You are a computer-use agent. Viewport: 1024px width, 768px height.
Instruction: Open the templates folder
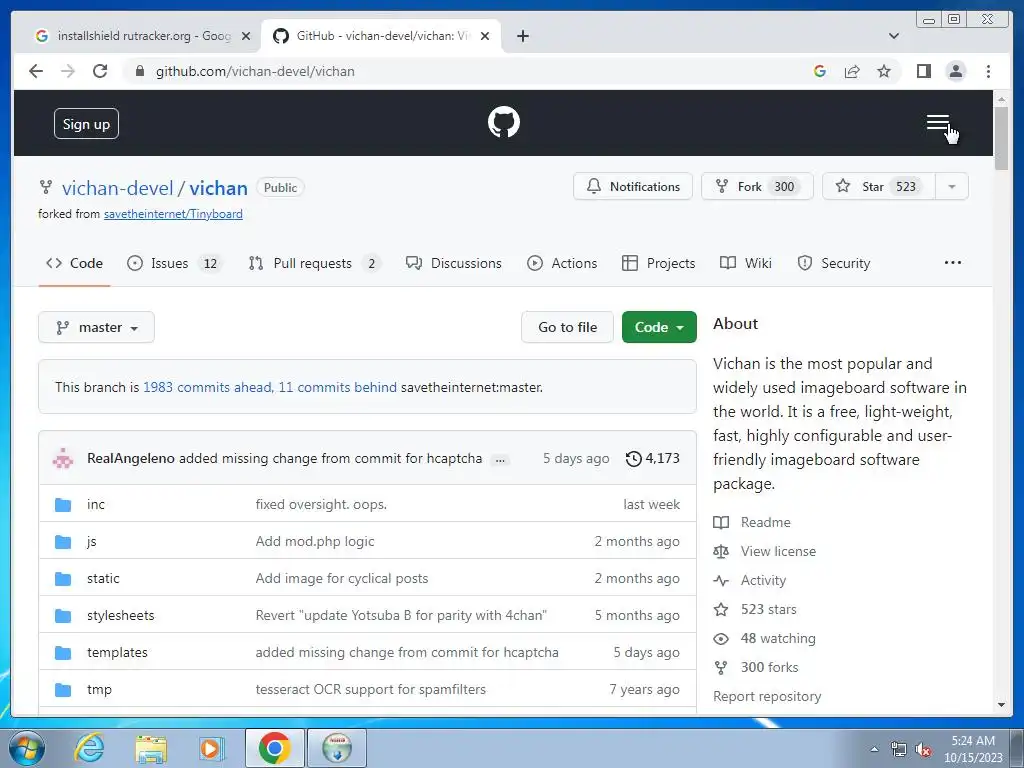(x=118, y=652)
